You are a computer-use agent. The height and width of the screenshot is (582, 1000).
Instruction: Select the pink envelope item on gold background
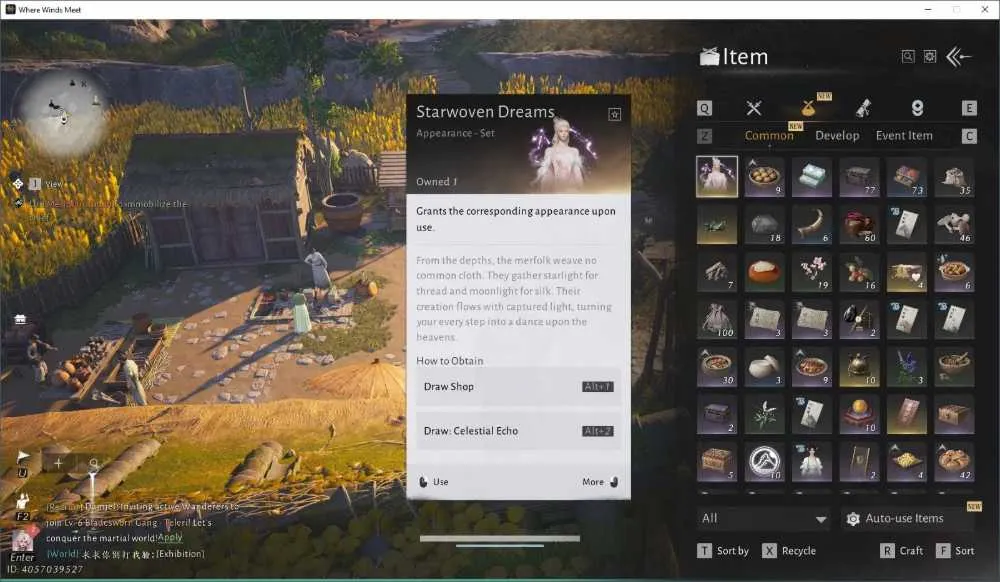pos(906,414)
